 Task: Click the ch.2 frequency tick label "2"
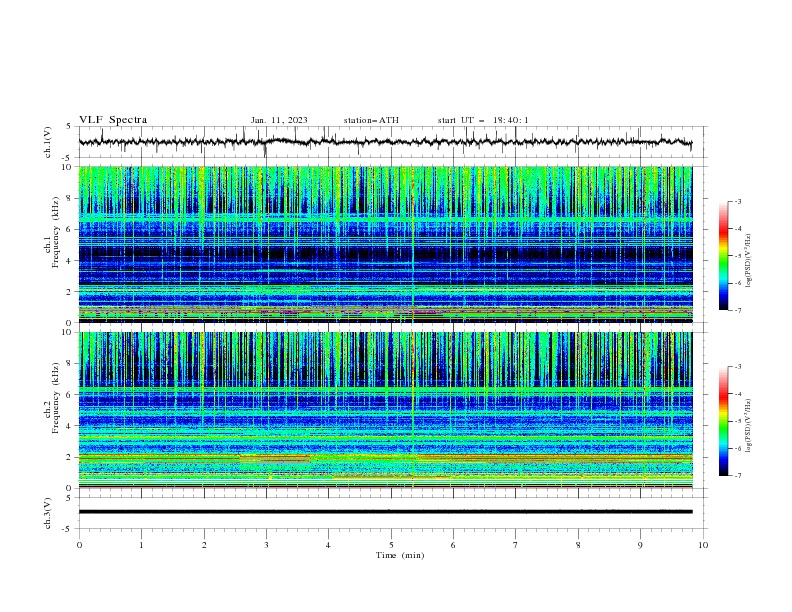70,457
